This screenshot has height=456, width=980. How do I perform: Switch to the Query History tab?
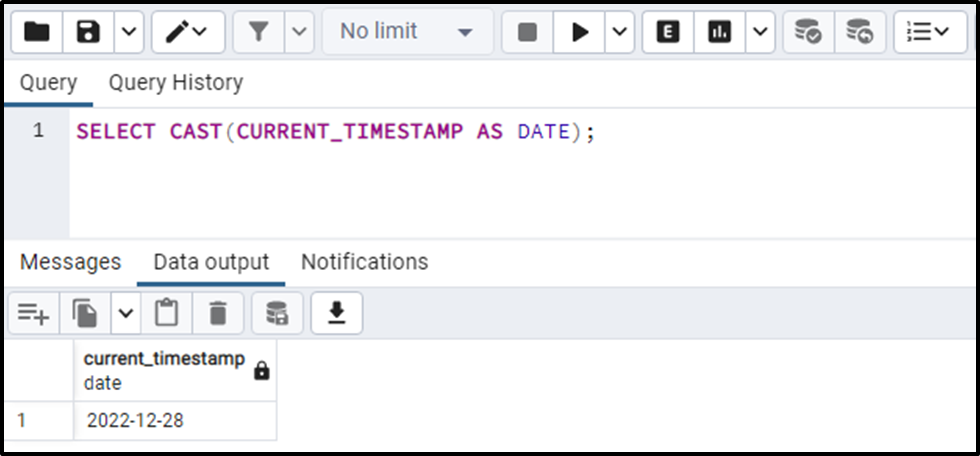pyautogui.click(x=176, y=82)
